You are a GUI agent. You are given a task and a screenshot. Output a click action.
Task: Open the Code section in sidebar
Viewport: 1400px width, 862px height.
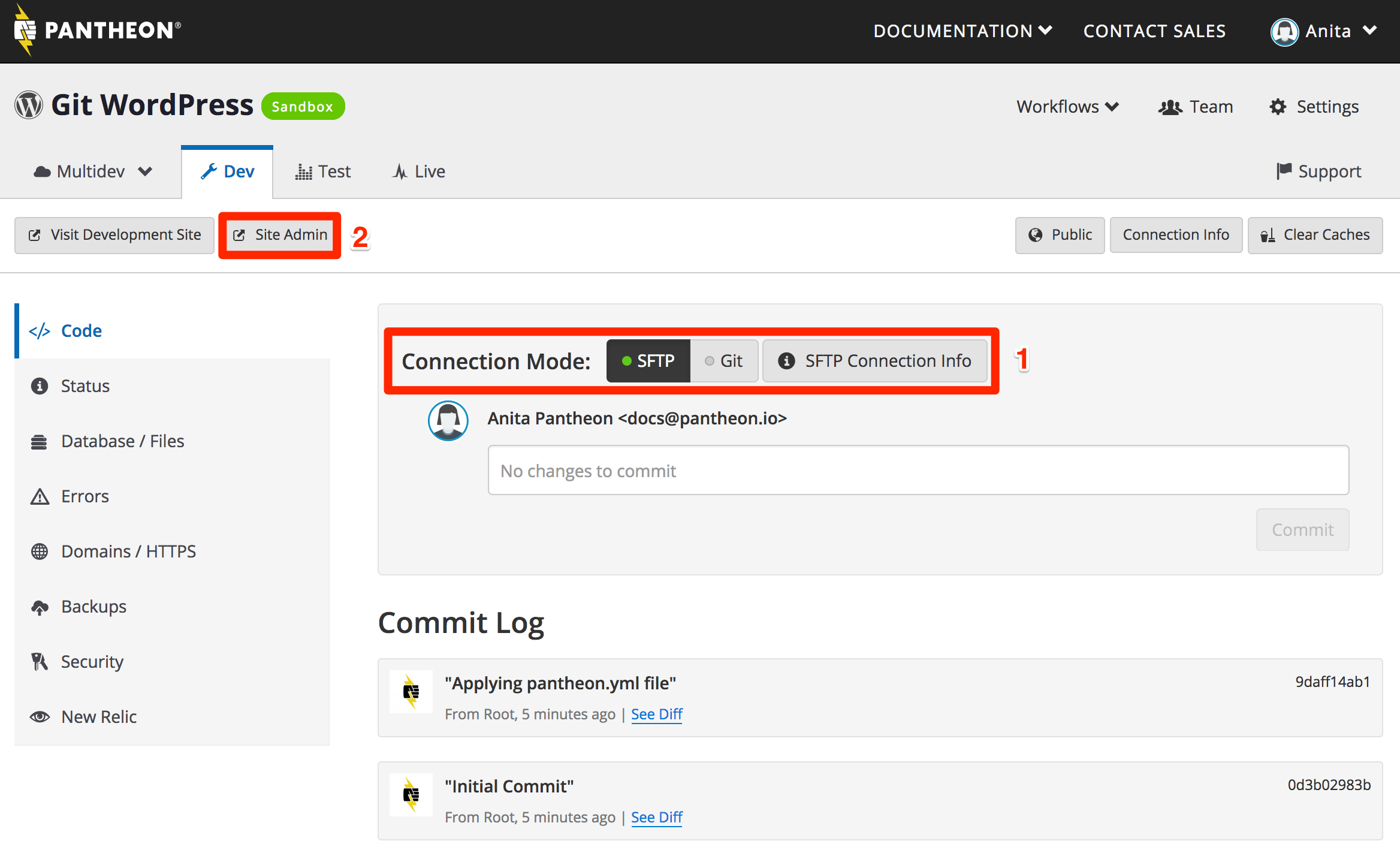81,330
